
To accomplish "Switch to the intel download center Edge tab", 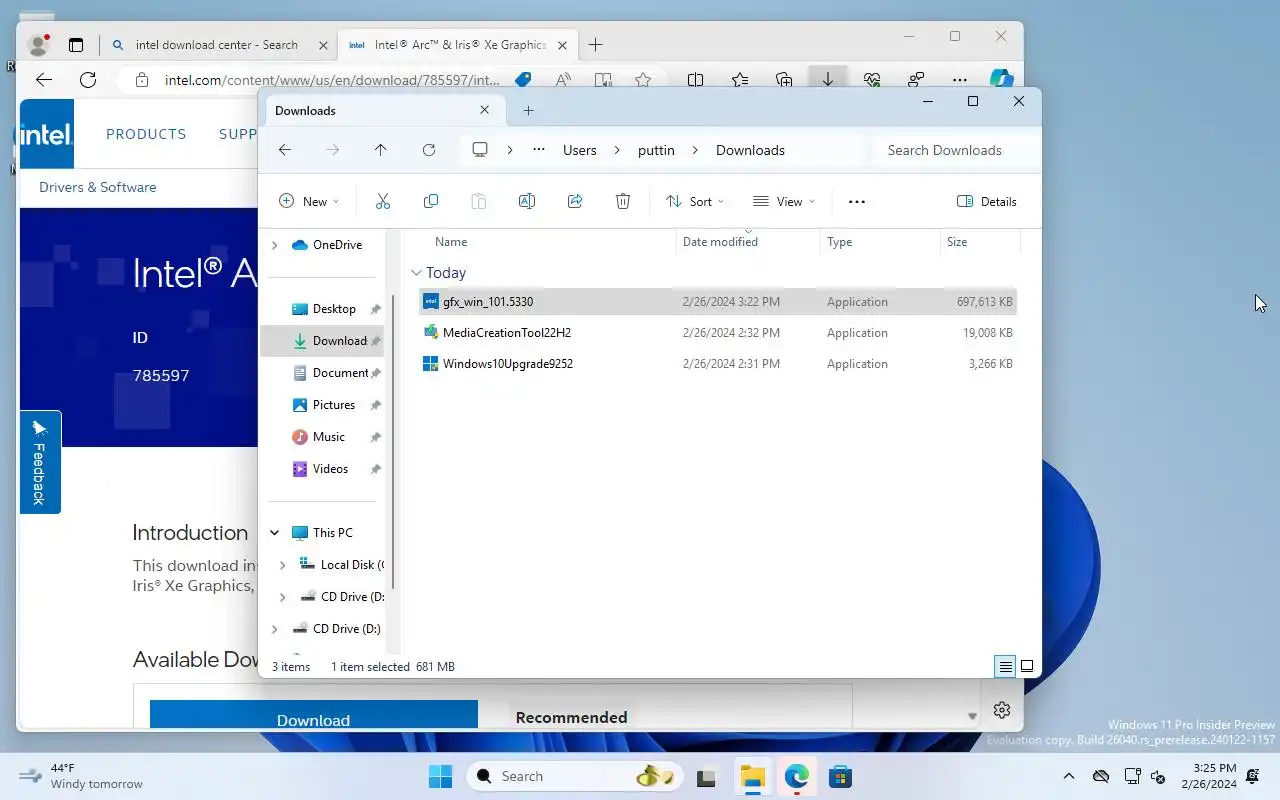I will click(x=218, y=45).
